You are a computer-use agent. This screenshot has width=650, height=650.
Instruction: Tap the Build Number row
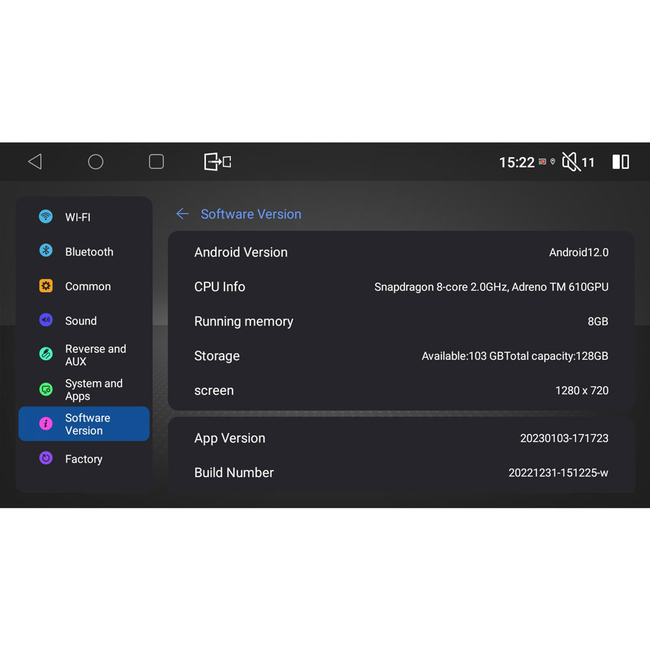[400, 473]
